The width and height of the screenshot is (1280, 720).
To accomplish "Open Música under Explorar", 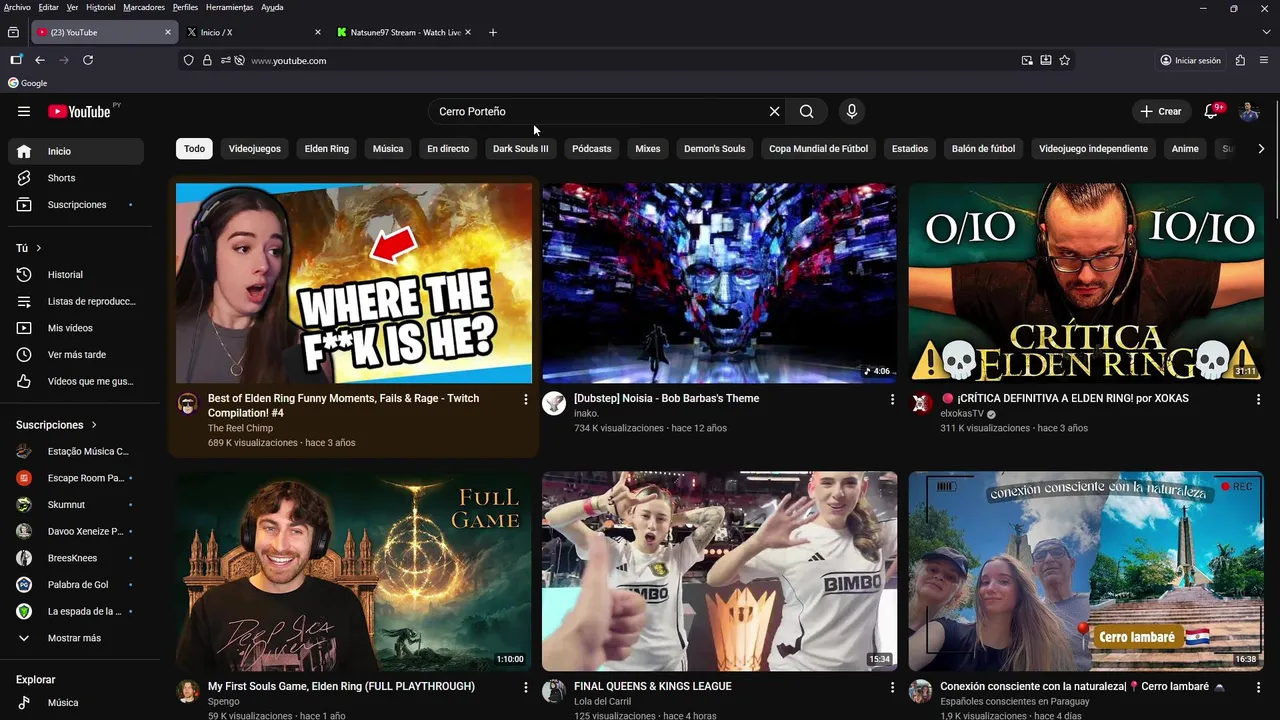I will coord(76,703).
